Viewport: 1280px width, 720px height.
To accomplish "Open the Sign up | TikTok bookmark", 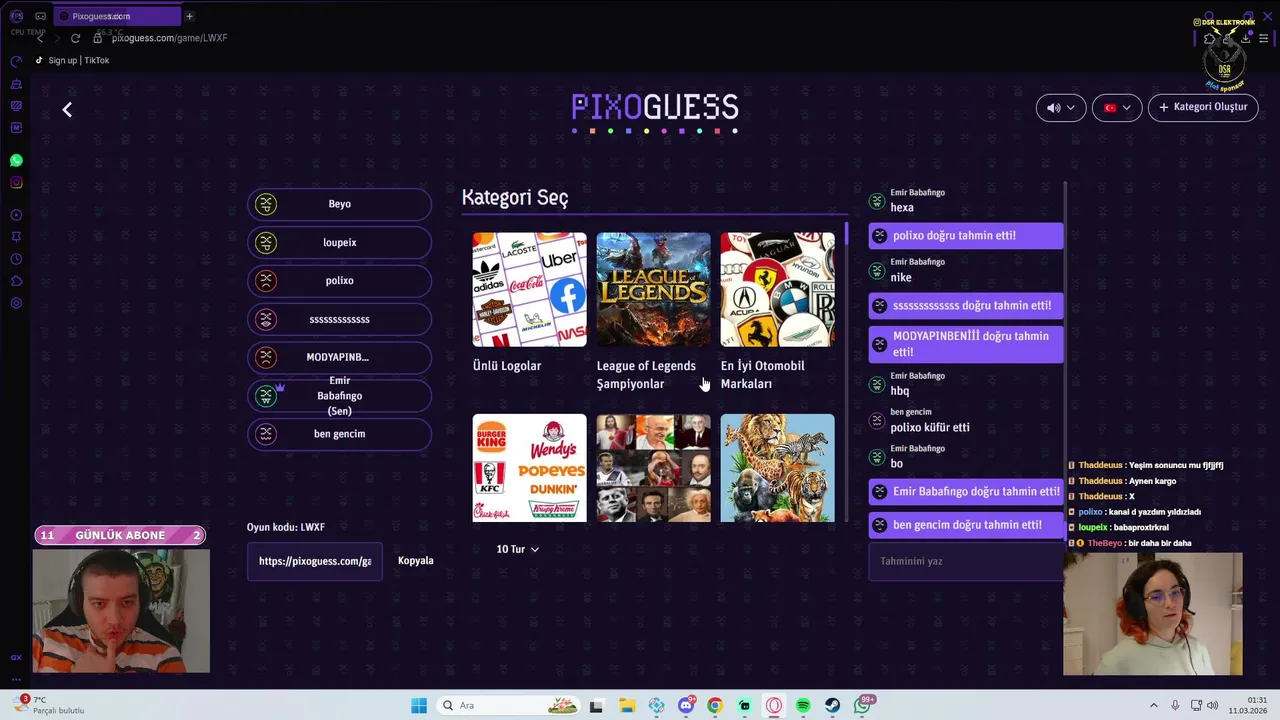I will pos(72,60).
